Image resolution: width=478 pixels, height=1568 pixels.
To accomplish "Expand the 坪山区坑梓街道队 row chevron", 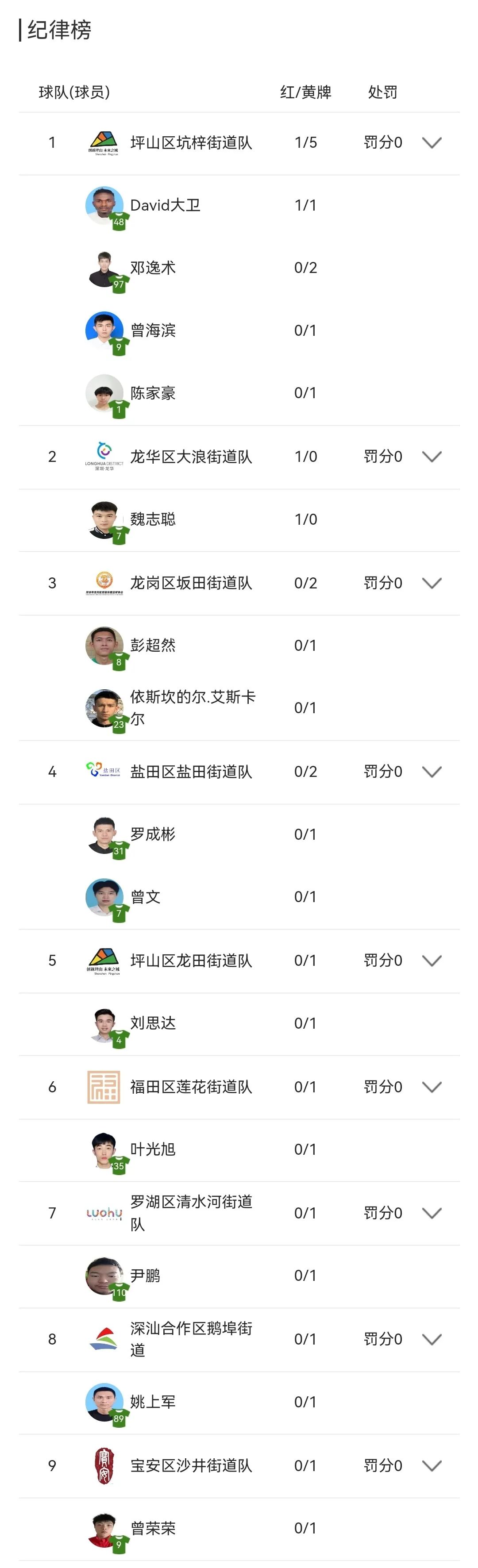I will click(x=433, y=143).
